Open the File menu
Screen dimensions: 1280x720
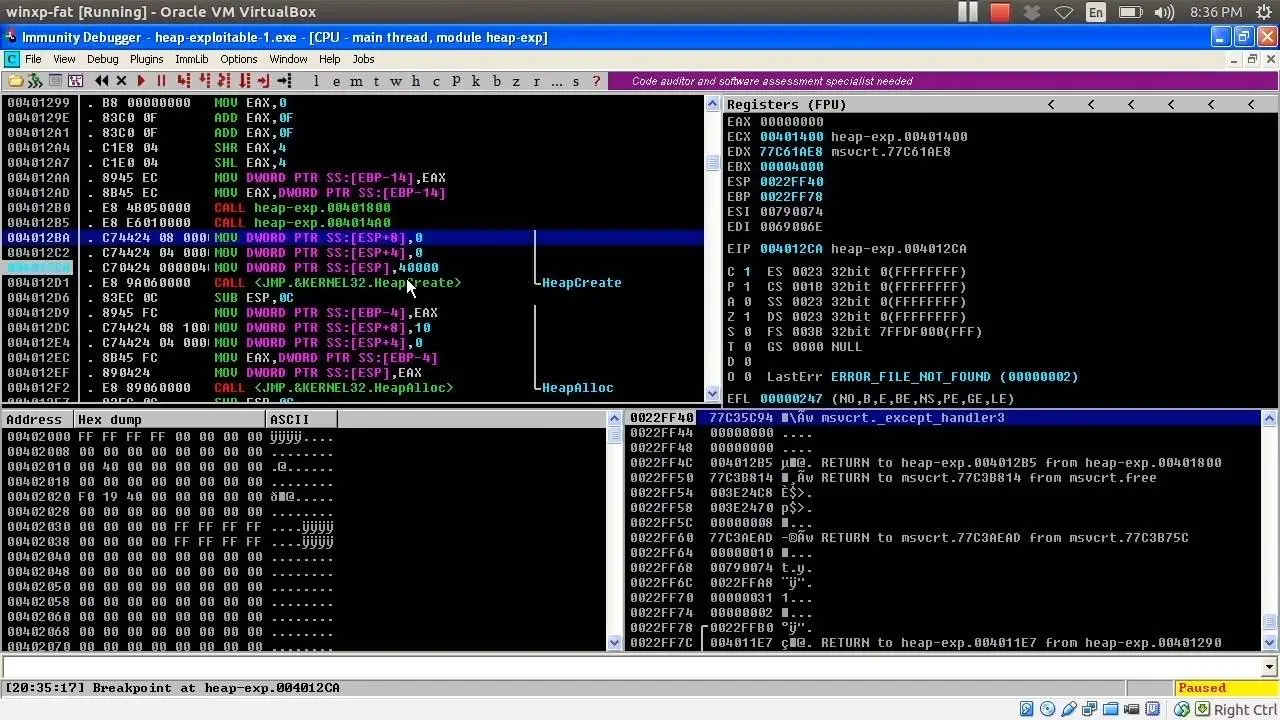(x=33, y=59)
